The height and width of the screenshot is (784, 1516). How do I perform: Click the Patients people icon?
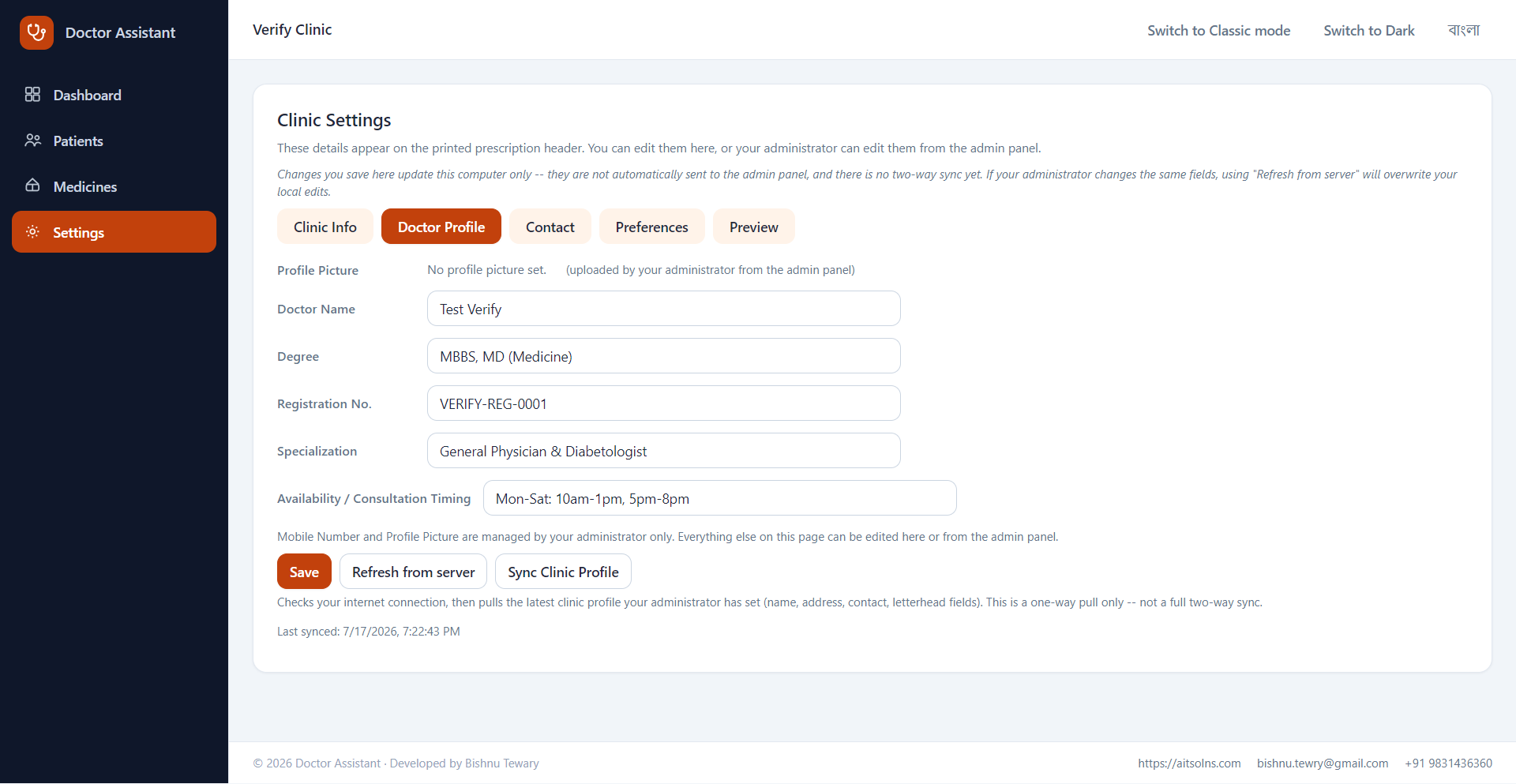click(x=32, y=141)
